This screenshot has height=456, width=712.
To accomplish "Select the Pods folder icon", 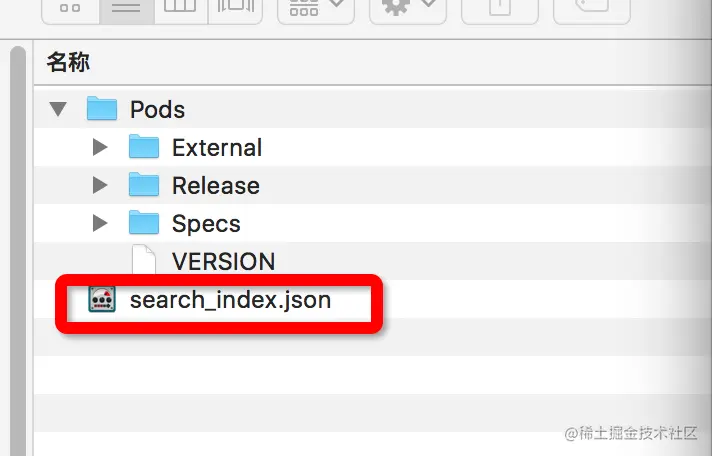I will click(x=102, y=109).
